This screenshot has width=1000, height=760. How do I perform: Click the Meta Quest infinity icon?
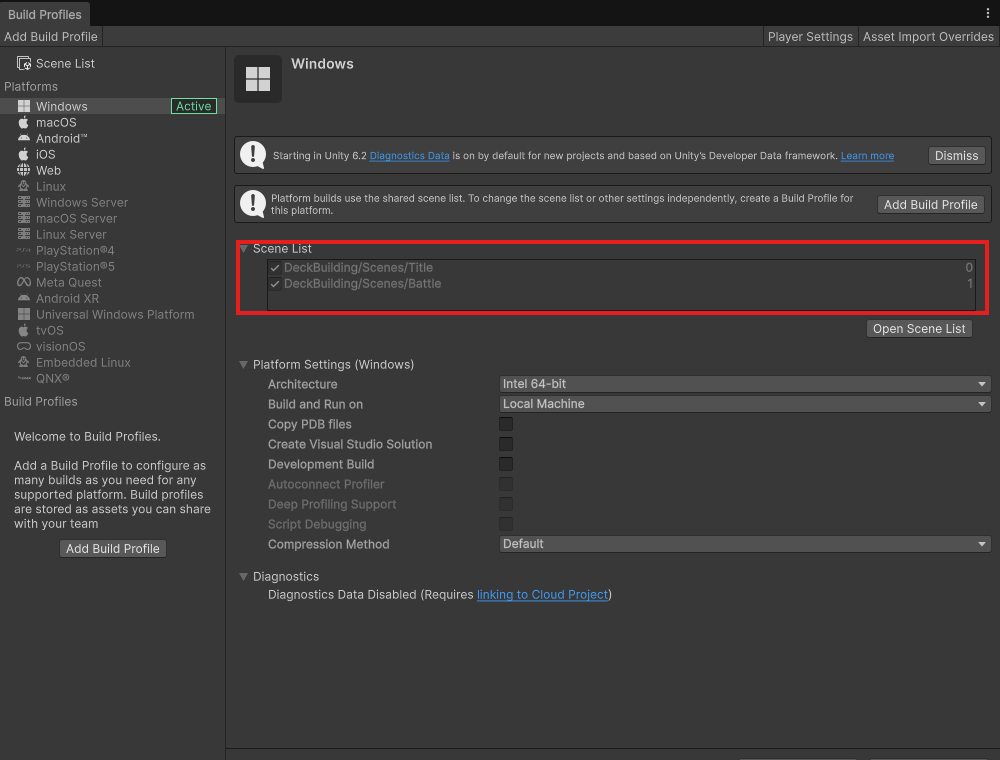[x=24, y=282]
